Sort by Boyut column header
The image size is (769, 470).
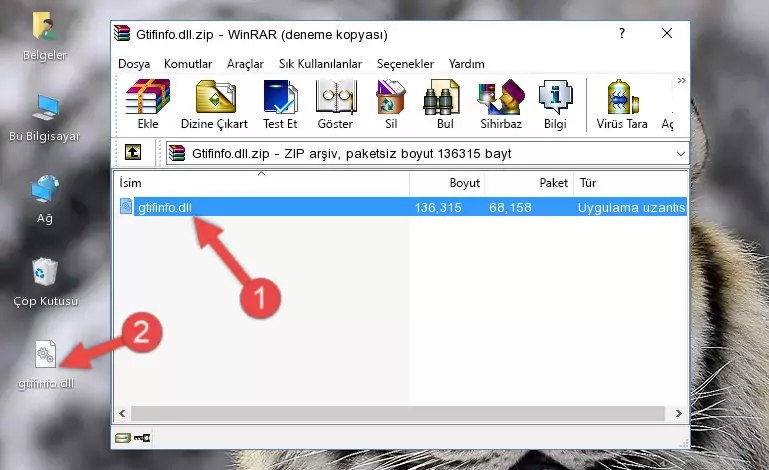(x=447, y=183)
